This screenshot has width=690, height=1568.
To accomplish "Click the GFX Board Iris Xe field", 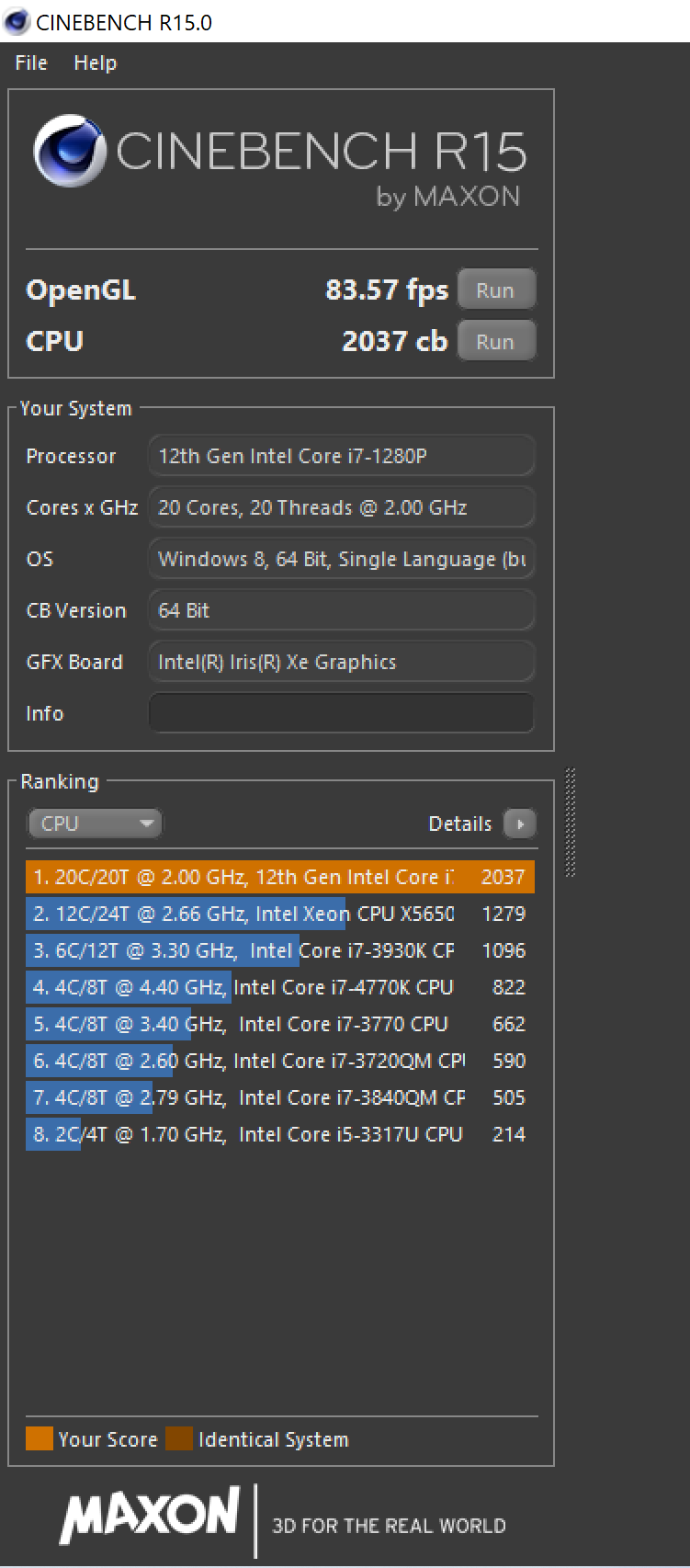I will coord(341,662).
